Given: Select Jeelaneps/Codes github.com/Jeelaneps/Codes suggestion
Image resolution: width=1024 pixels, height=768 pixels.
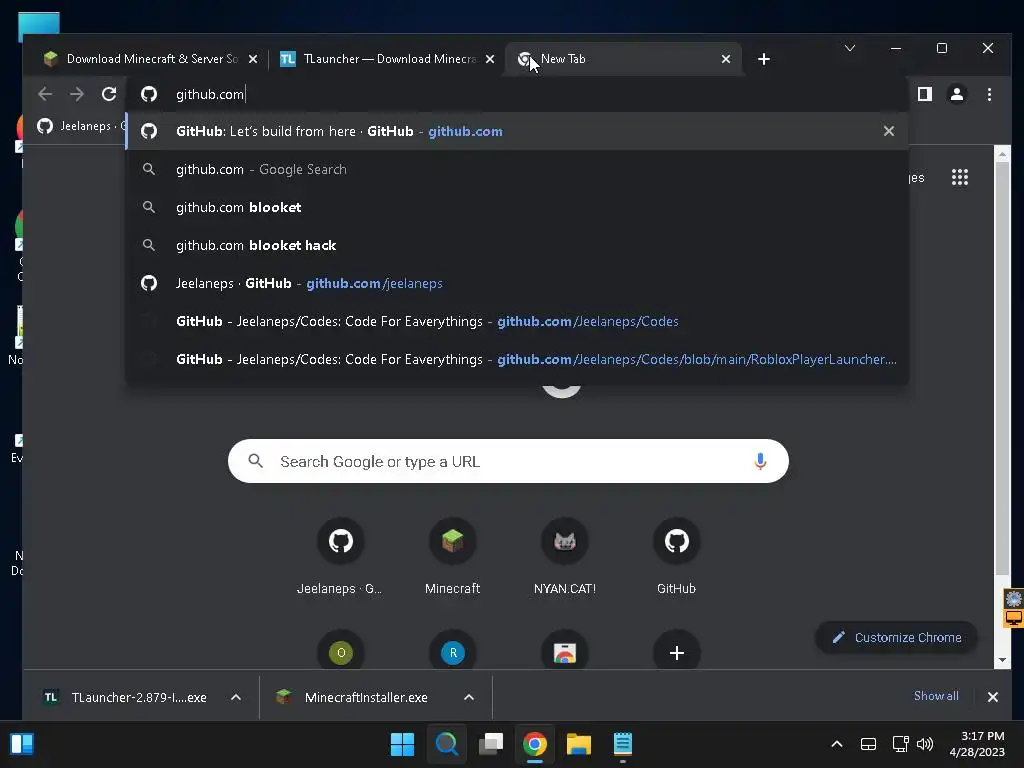Looking at the screenshot, I should 516,321.
